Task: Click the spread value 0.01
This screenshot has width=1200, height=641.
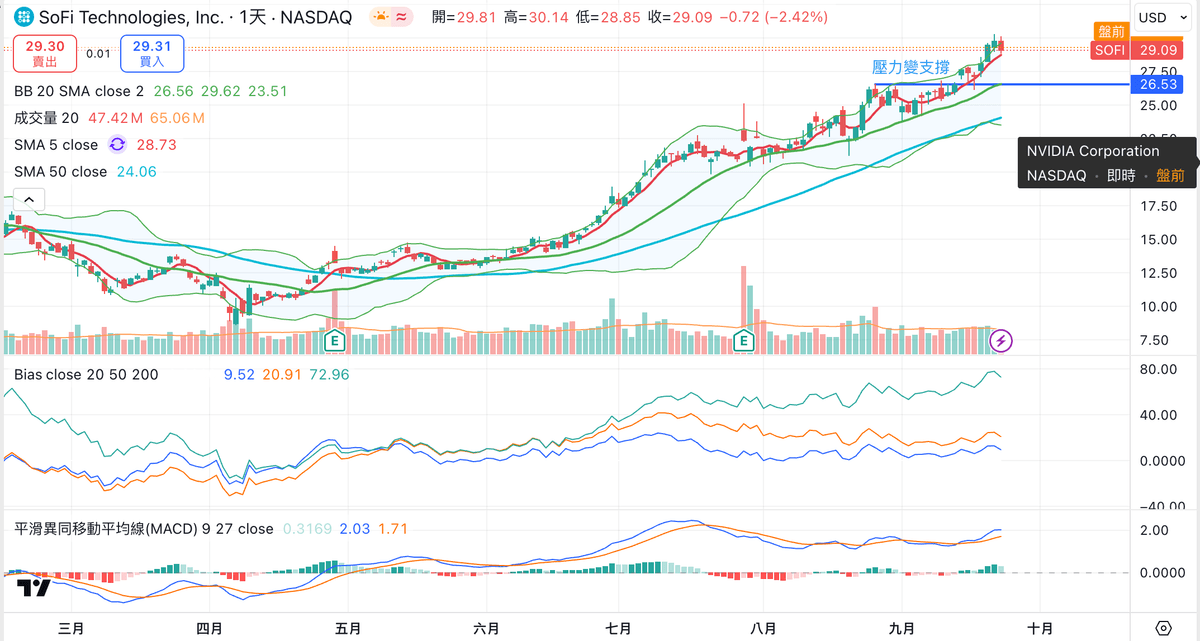Action: [x=98, y=54]
